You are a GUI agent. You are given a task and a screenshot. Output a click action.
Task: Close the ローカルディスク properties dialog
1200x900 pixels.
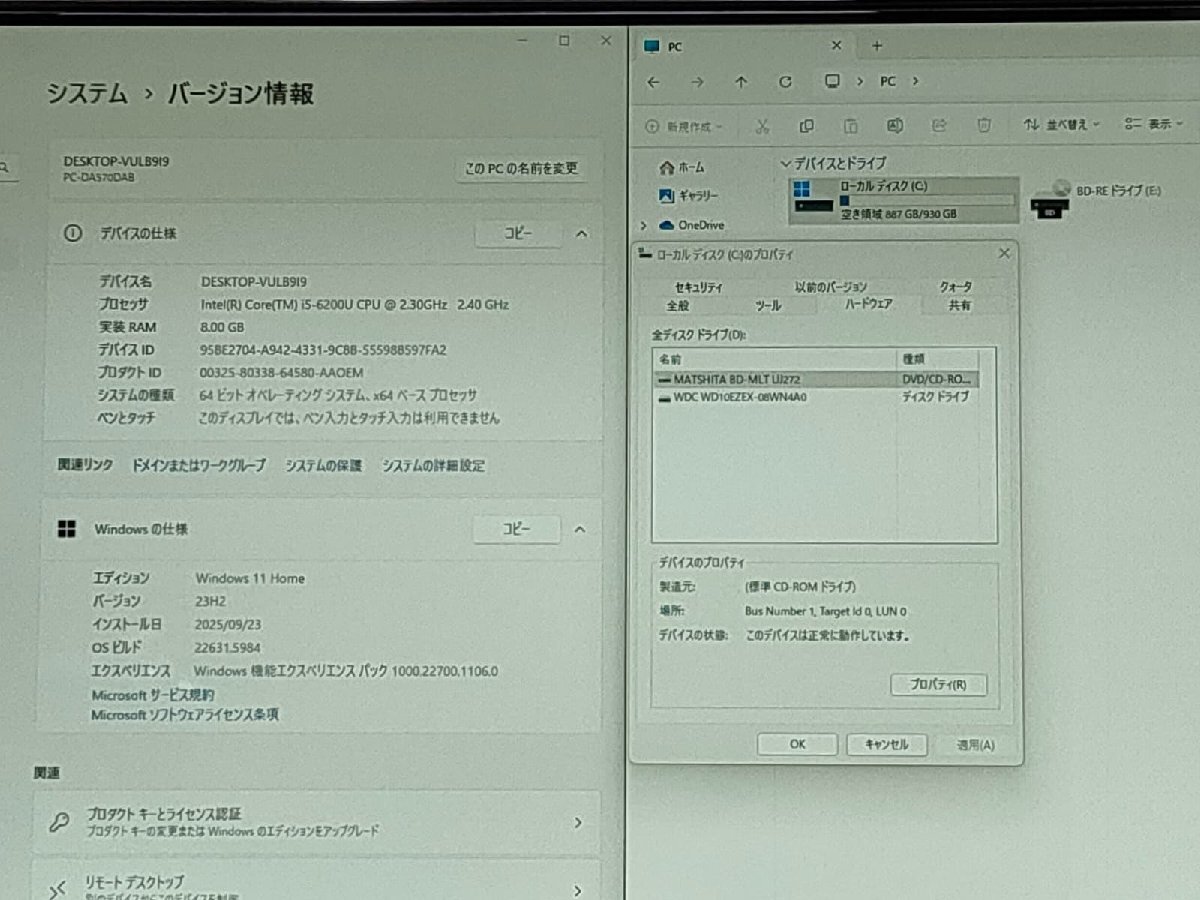1004,254
